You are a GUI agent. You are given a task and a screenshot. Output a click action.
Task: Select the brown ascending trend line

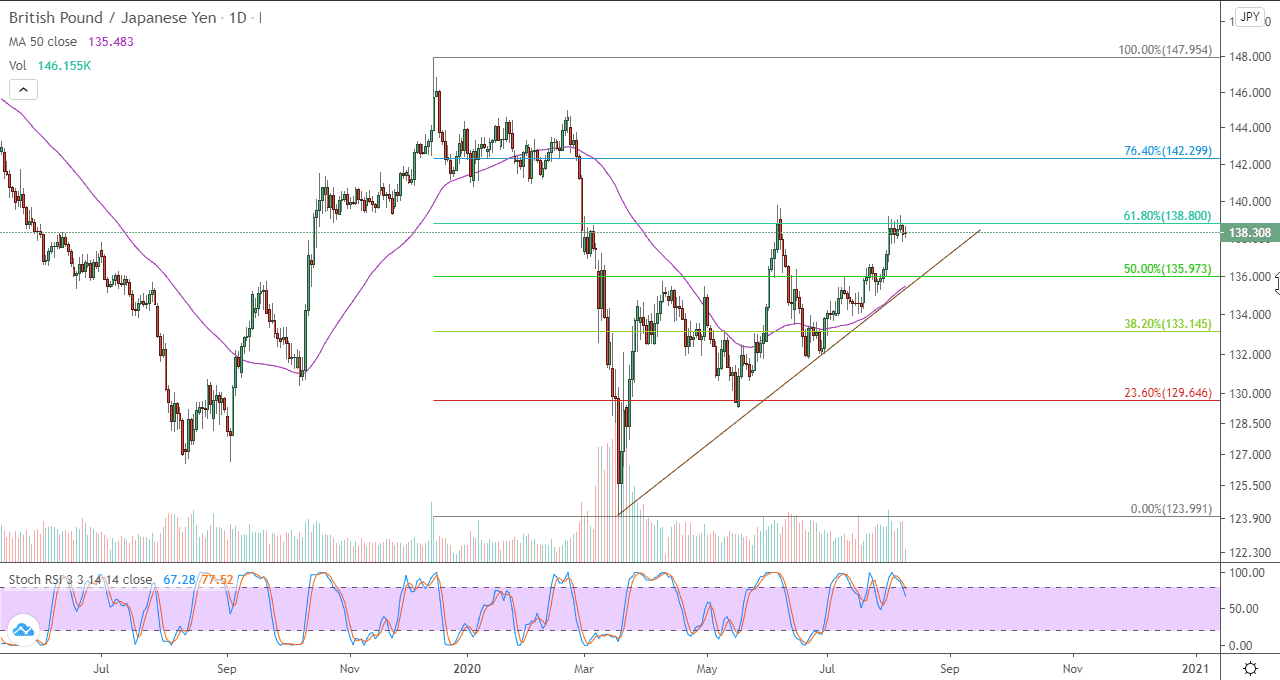point(797,373)
